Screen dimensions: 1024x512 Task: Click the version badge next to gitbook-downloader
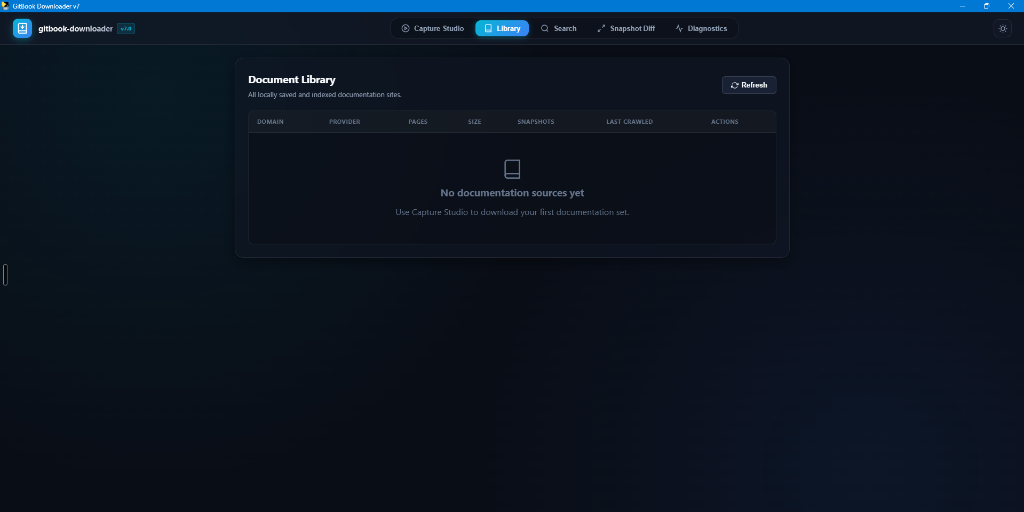coord(126,29)
